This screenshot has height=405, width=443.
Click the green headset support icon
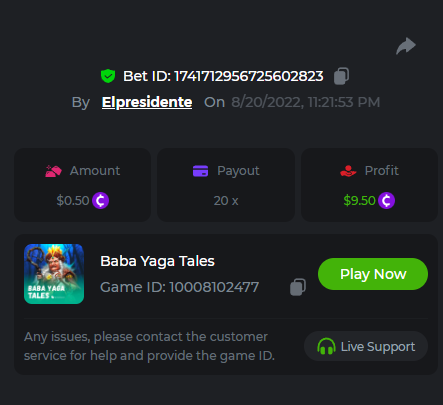tap(326, 346)
